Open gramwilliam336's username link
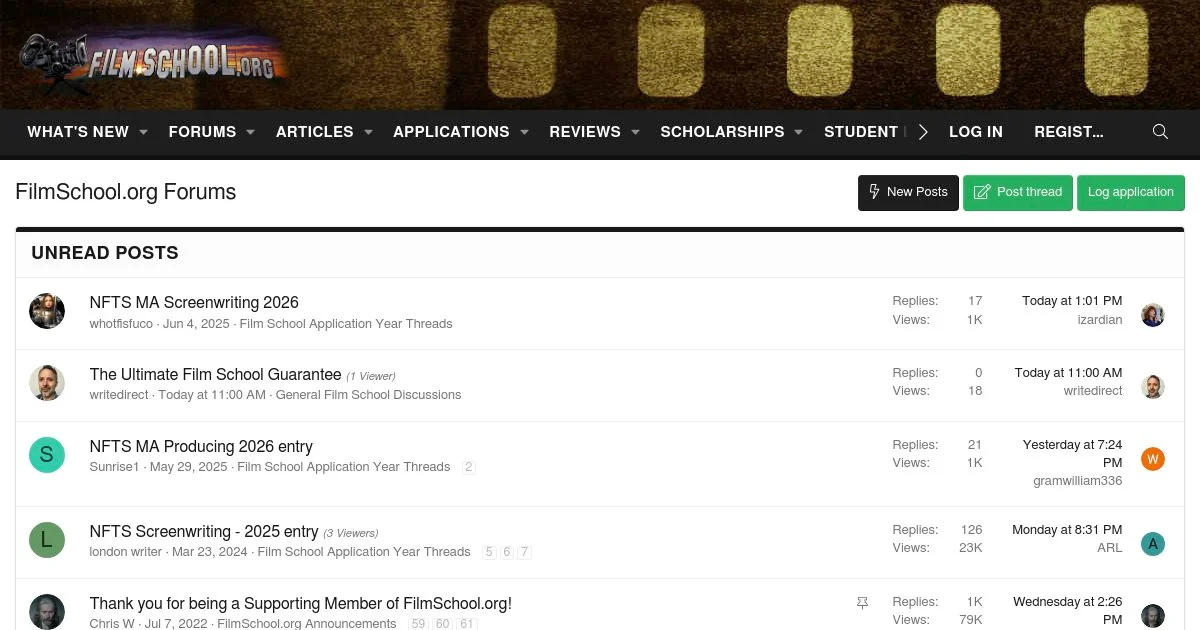 1078,481
